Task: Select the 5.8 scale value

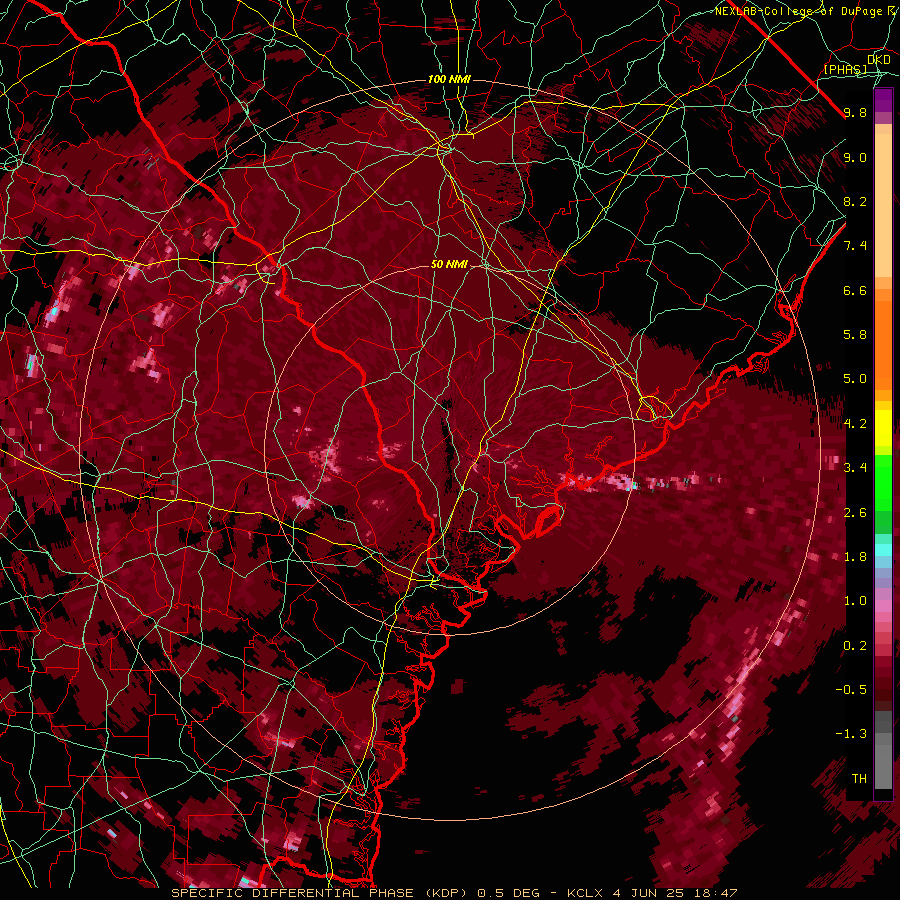Action: [855, 335]
